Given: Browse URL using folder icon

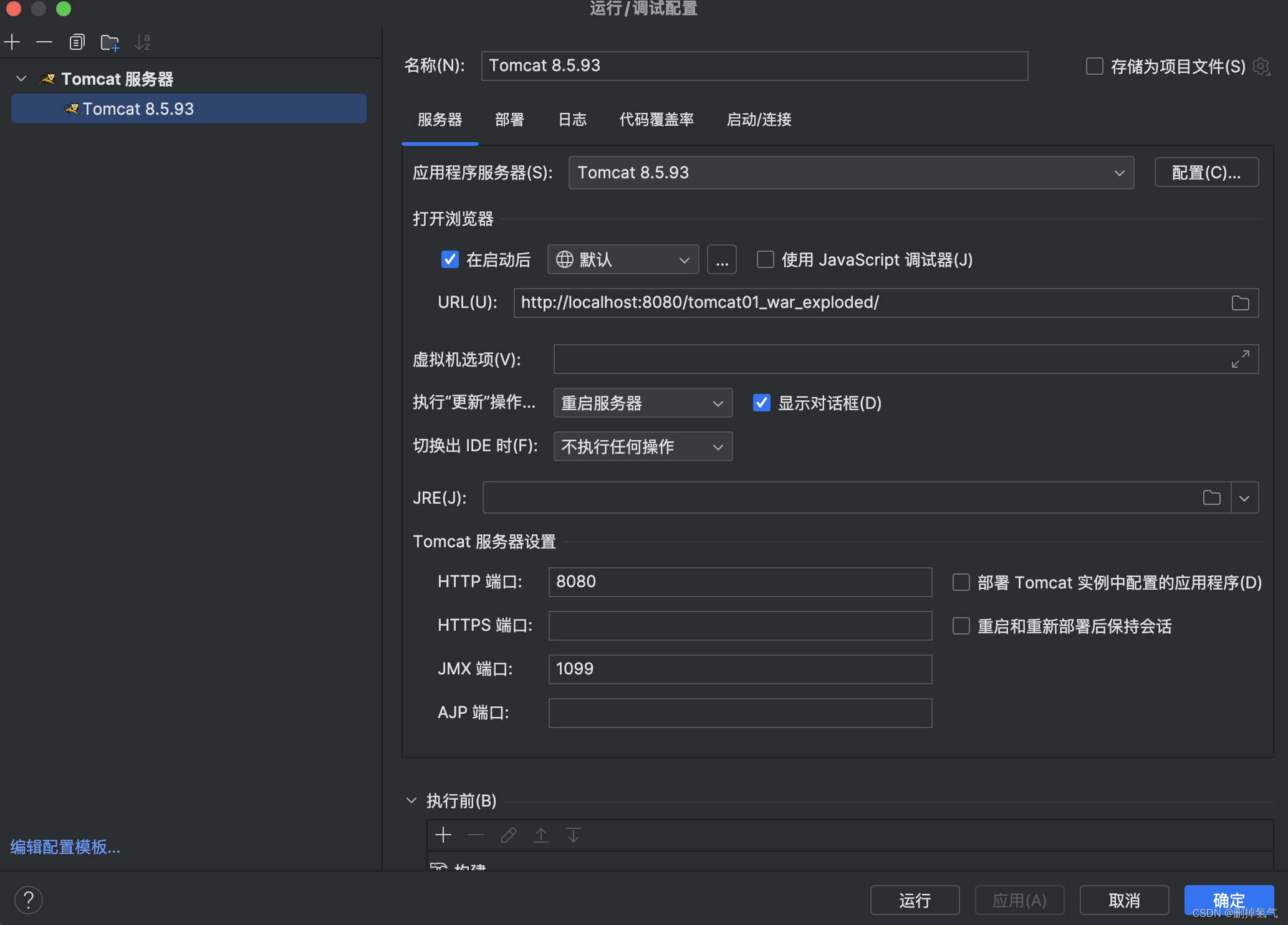Looking at the screenshot, I should (x=1241, y=303).
